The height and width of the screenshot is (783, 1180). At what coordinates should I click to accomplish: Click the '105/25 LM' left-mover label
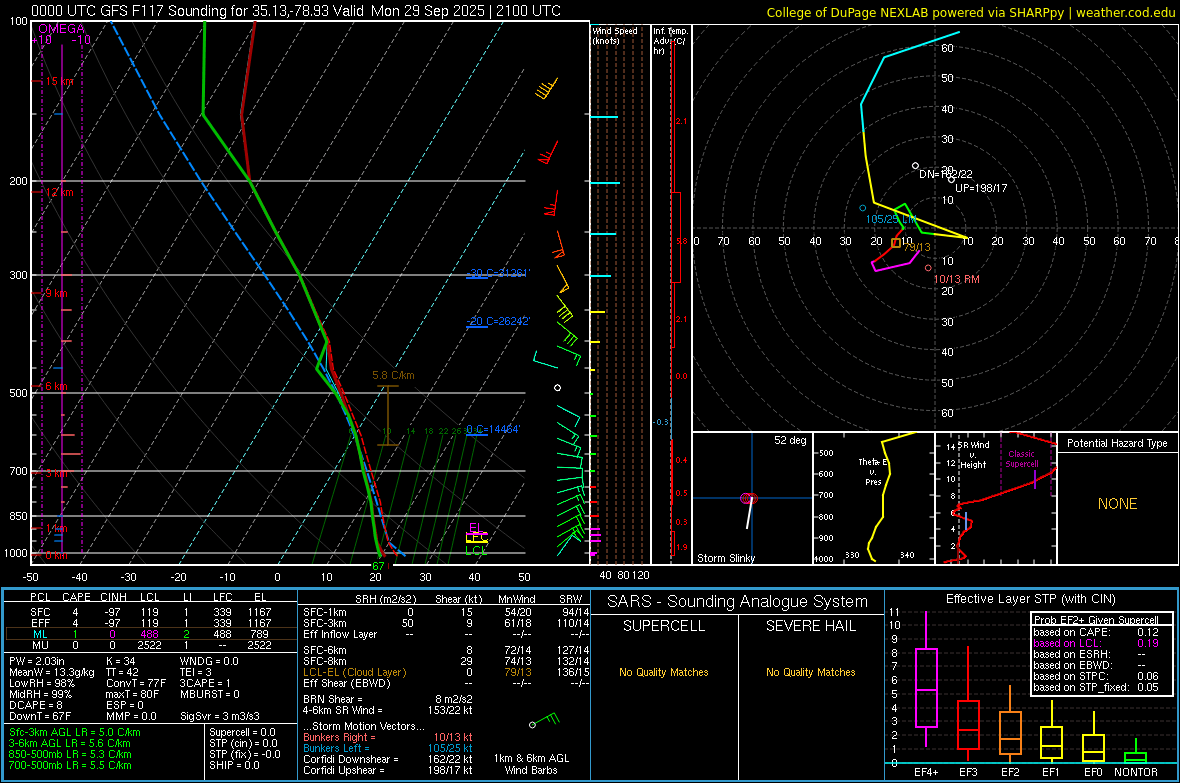click(890, 219)
